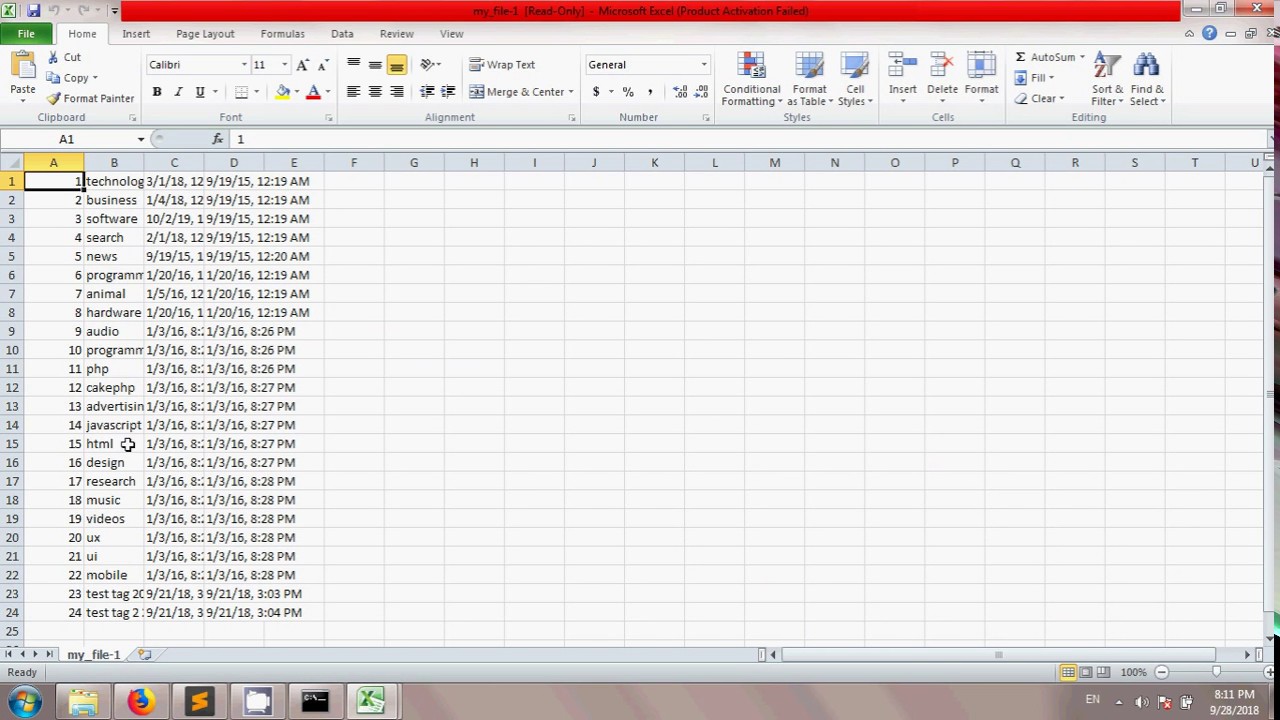
Task: Click the Fill Color bucket
Action: (x=283, y=92)
